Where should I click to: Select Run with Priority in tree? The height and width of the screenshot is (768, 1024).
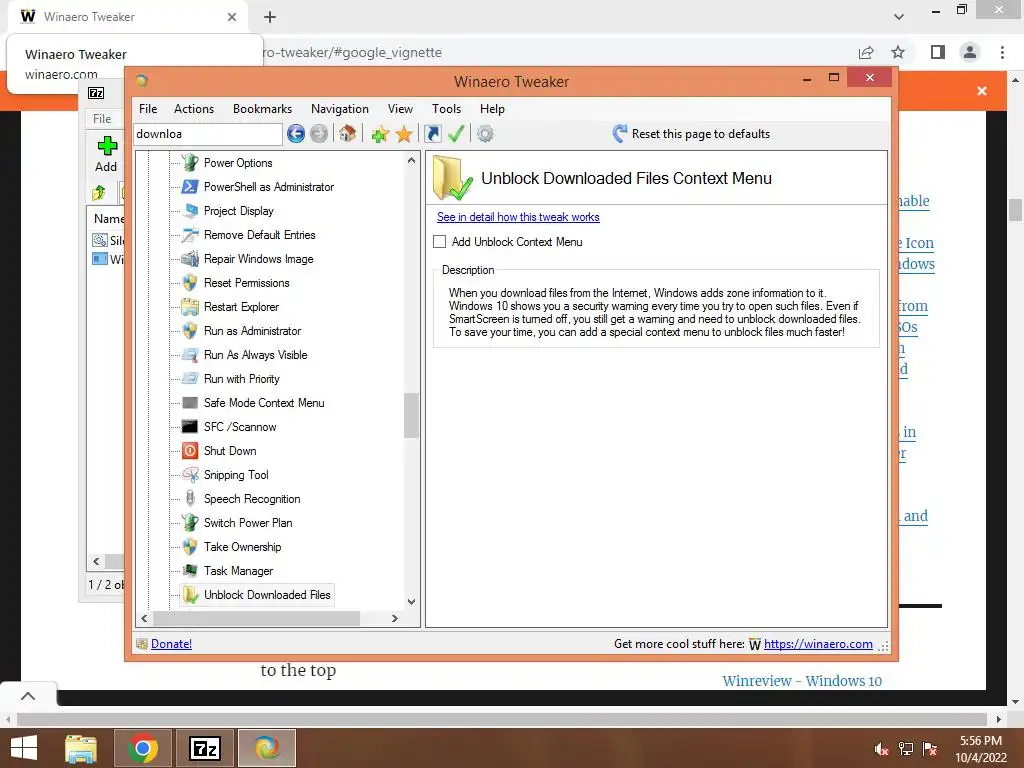[242, 379]
